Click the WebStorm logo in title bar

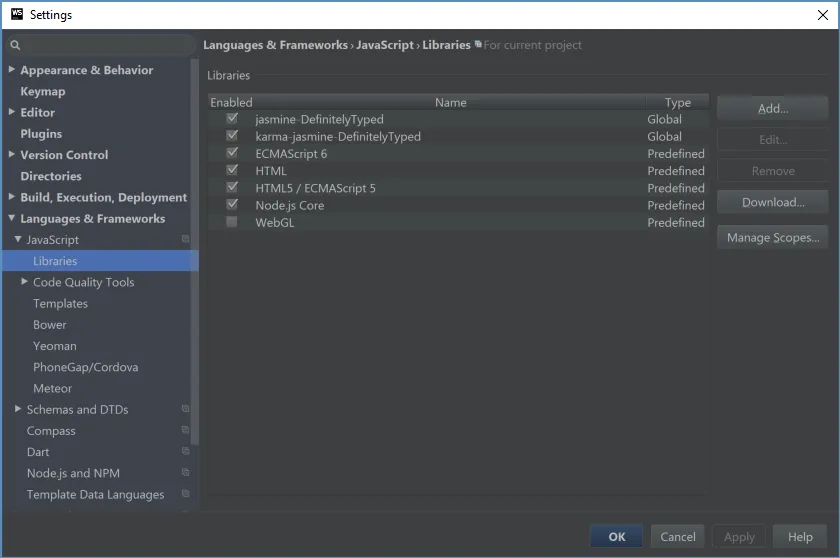coord(17,14)
